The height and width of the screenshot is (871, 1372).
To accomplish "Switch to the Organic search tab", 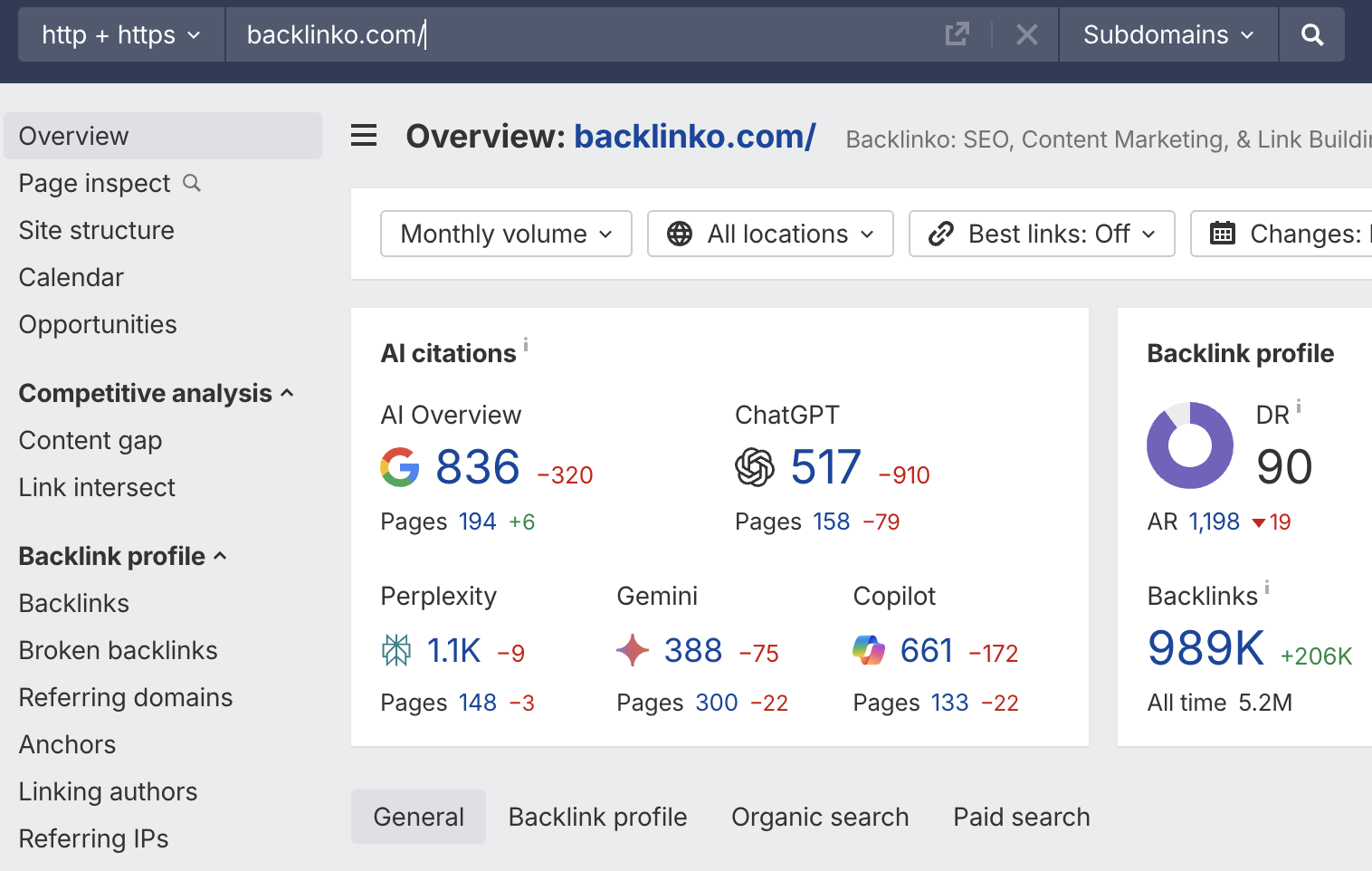I will [x=820, y=817].
